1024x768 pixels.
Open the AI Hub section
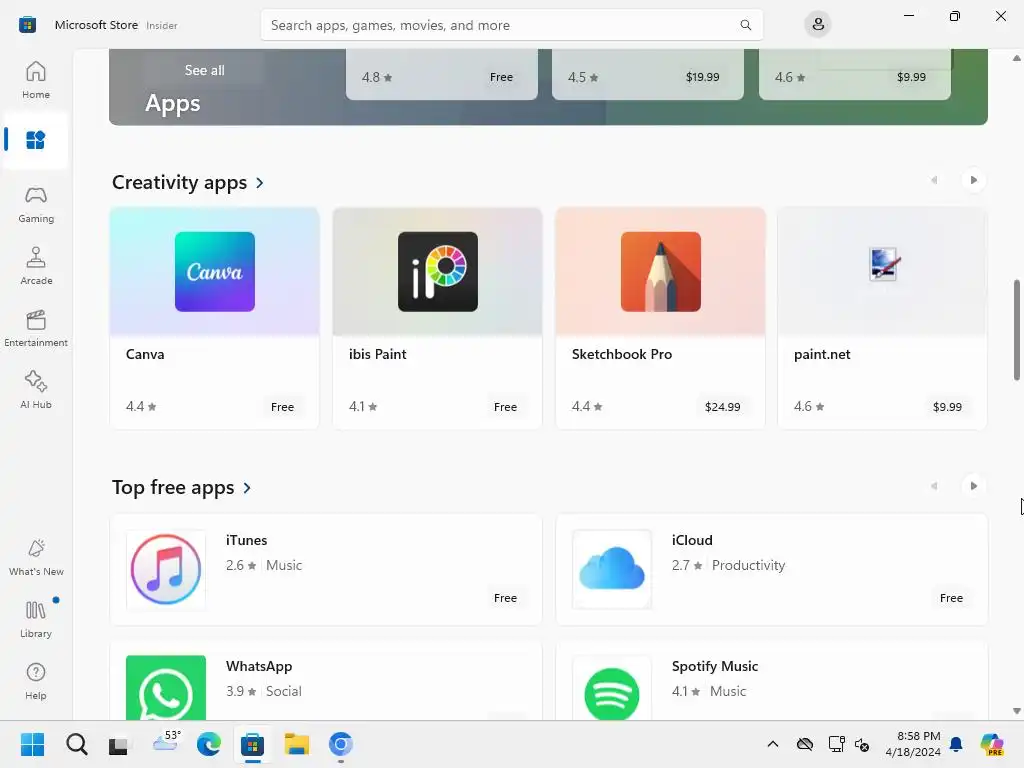coord(36,390)
